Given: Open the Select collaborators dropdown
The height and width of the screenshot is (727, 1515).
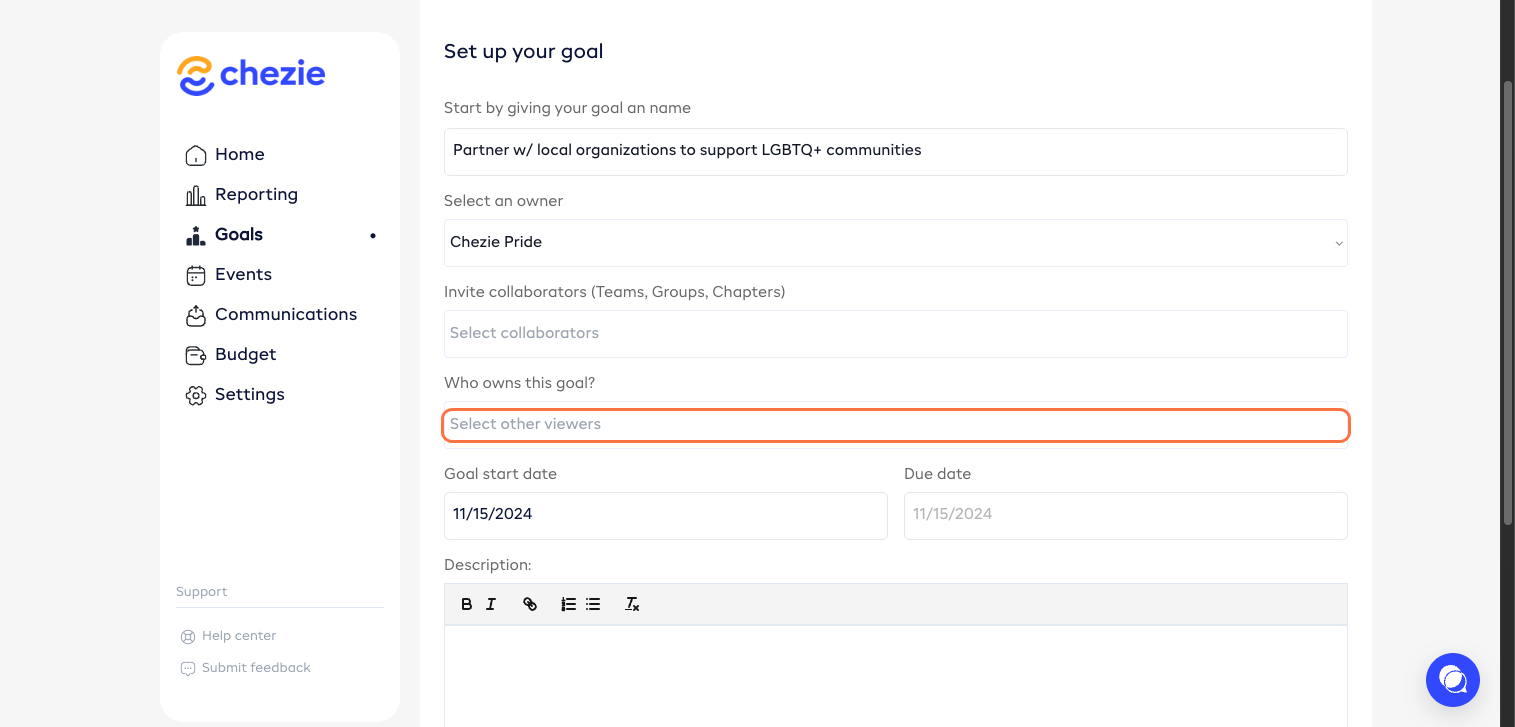Looking at the screenshot, I should (895, 334).
